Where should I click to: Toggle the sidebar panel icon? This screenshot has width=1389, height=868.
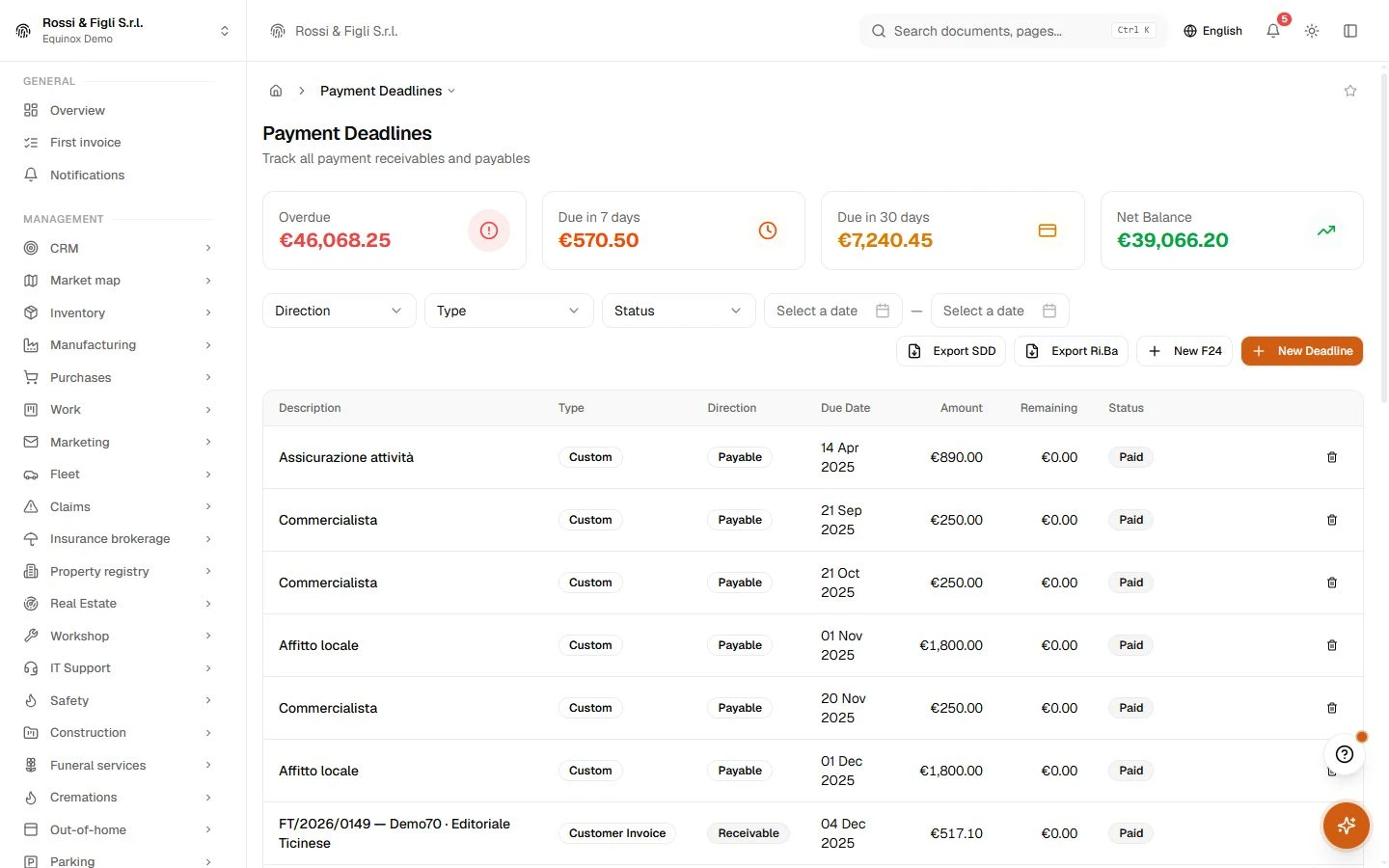(1350, 31)
